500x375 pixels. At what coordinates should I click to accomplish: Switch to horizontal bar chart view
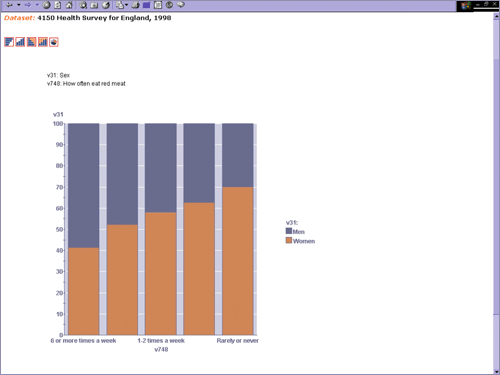(9, 42)
